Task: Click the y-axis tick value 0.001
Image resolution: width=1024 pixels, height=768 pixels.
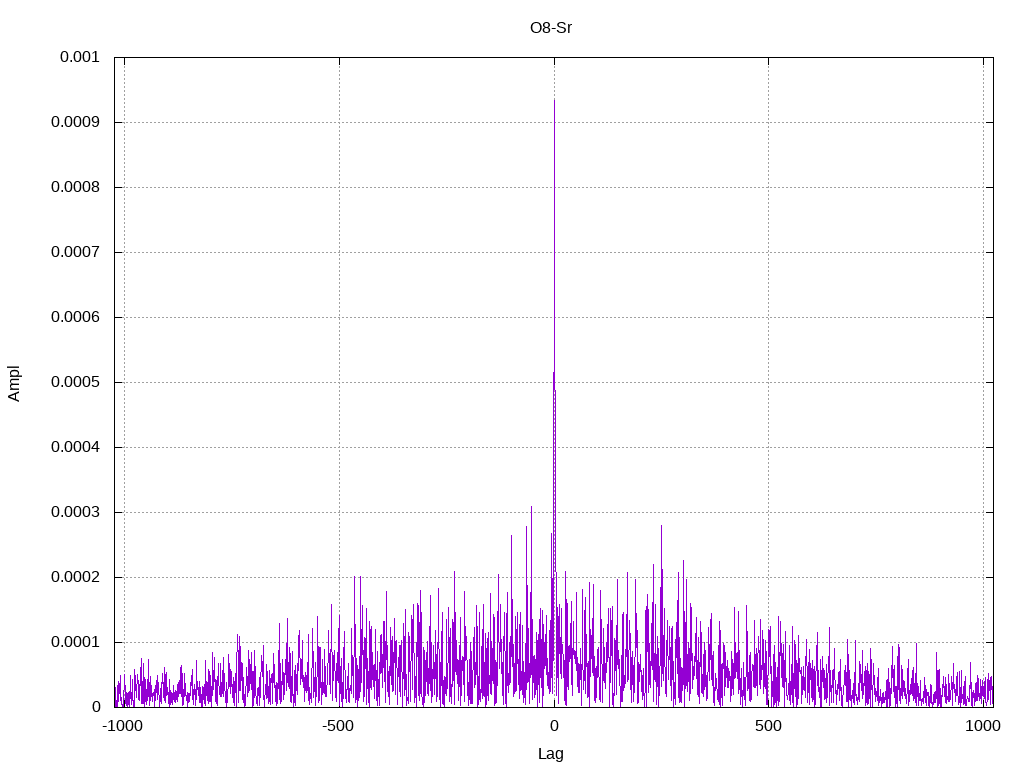Action: [80, 57]
